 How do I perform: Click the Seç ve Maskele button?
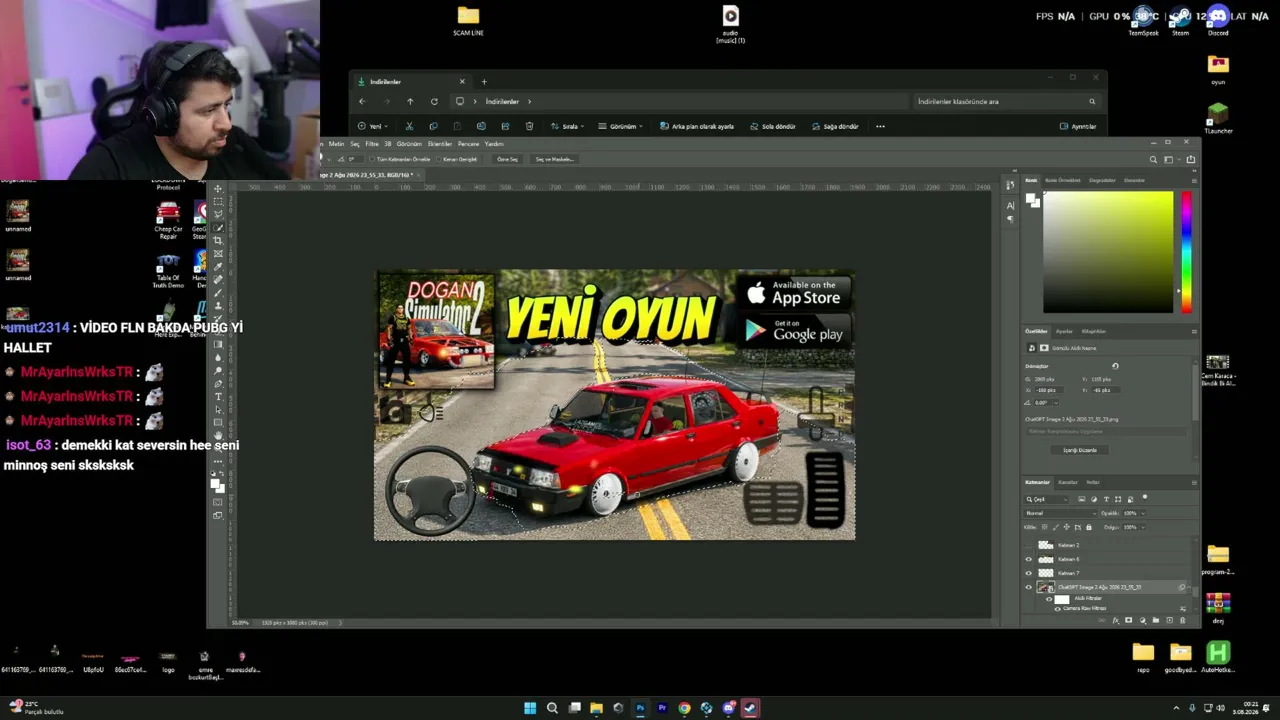pyautogui.click(x=554, y=159)
